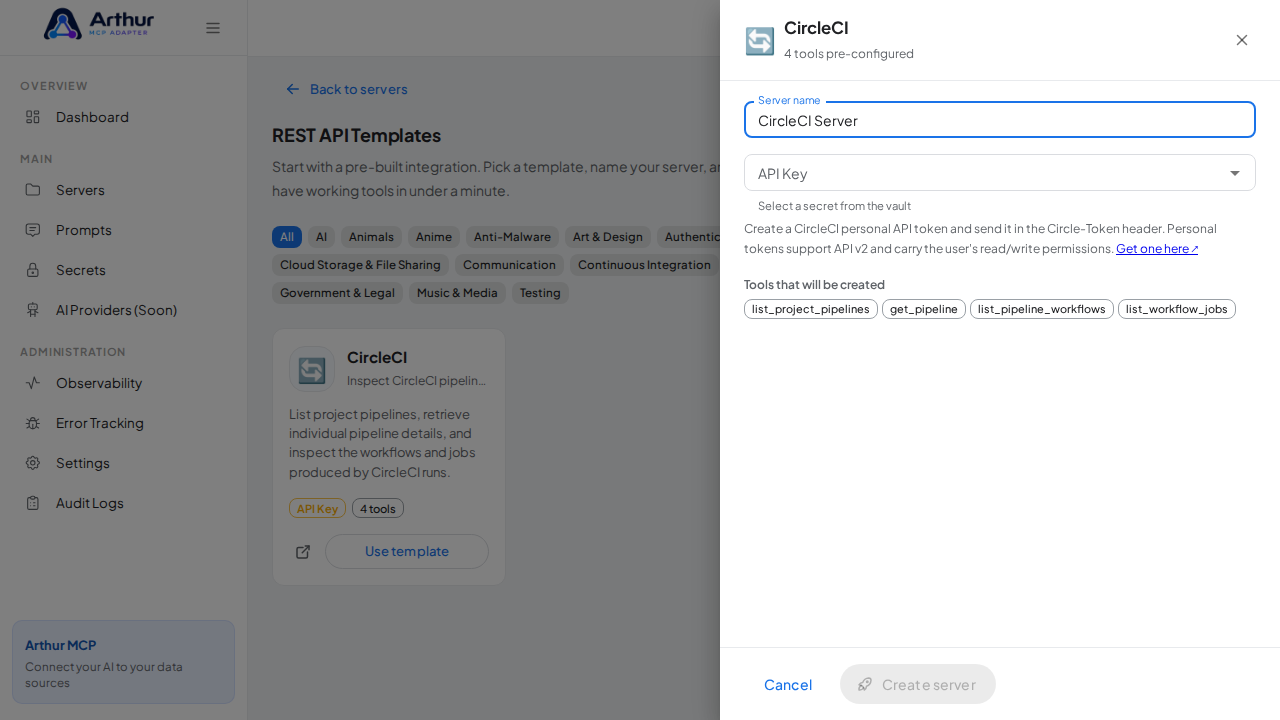Filter templates by Testing
Image resolution: width=1280 pixels, height=720 pixels.
point(540,293)
